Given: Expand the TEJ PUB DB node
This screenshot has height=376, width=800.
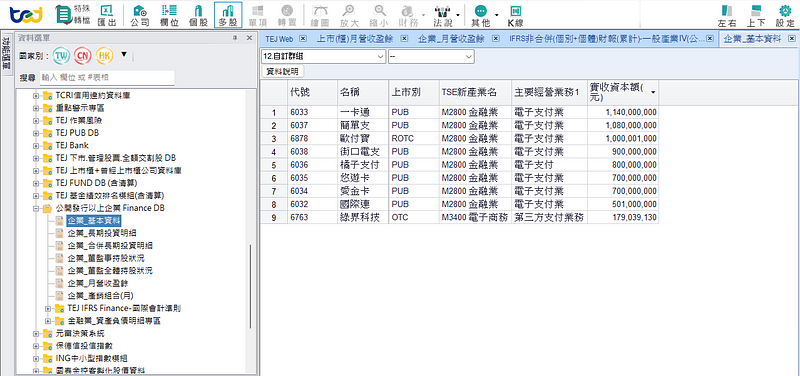Looking at the screenshot, I should point(36,133).
